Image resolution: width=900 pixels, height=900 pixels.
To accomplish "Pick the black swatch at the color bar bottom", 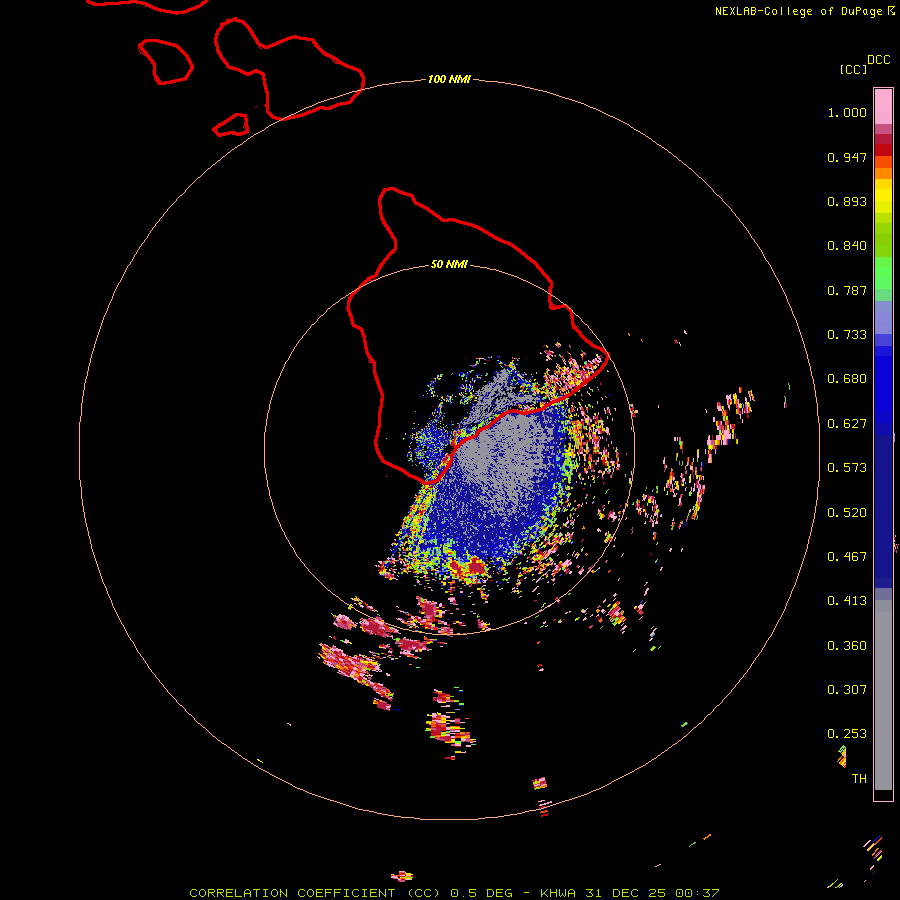I will point(883,794).
